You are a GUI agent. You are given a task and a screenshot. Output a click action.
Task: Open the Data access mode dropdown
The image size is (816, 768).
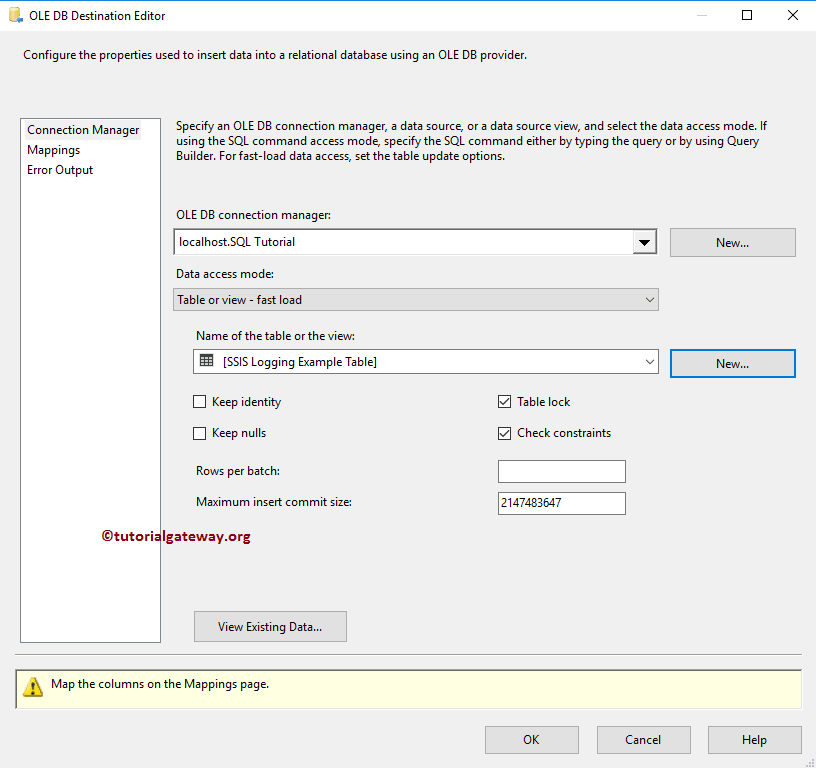tap(650, 300)
